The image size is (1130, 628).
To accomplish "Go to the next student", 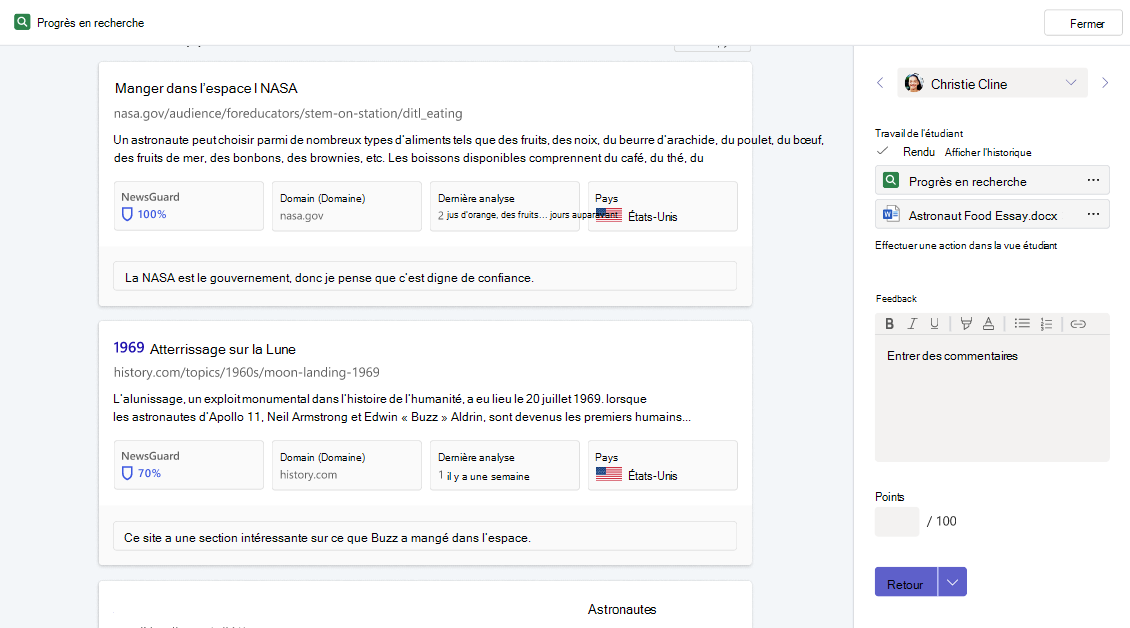I will [x=1105, y=83].
